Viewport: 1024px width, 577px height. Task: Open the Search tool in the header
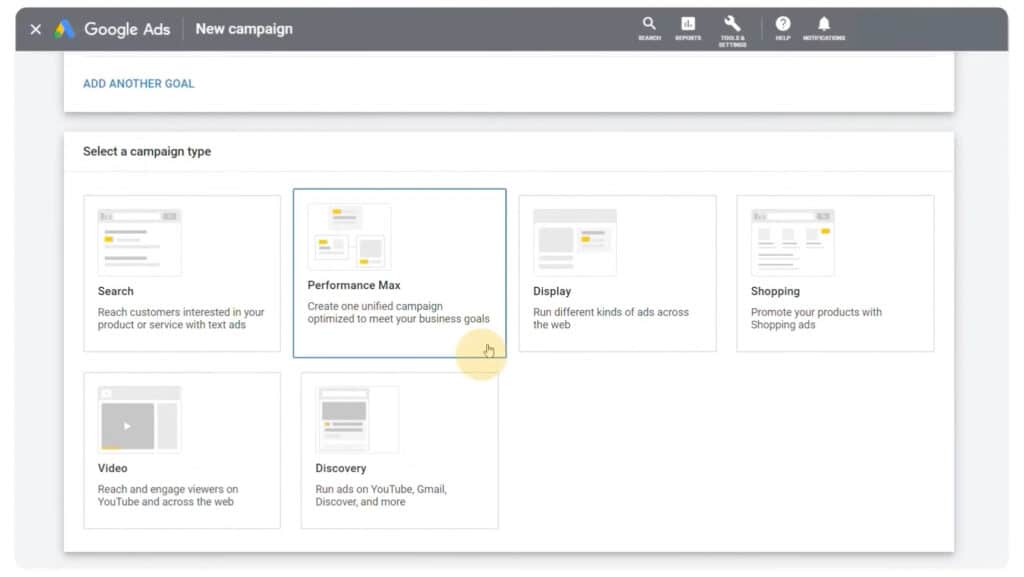[649, 29]
